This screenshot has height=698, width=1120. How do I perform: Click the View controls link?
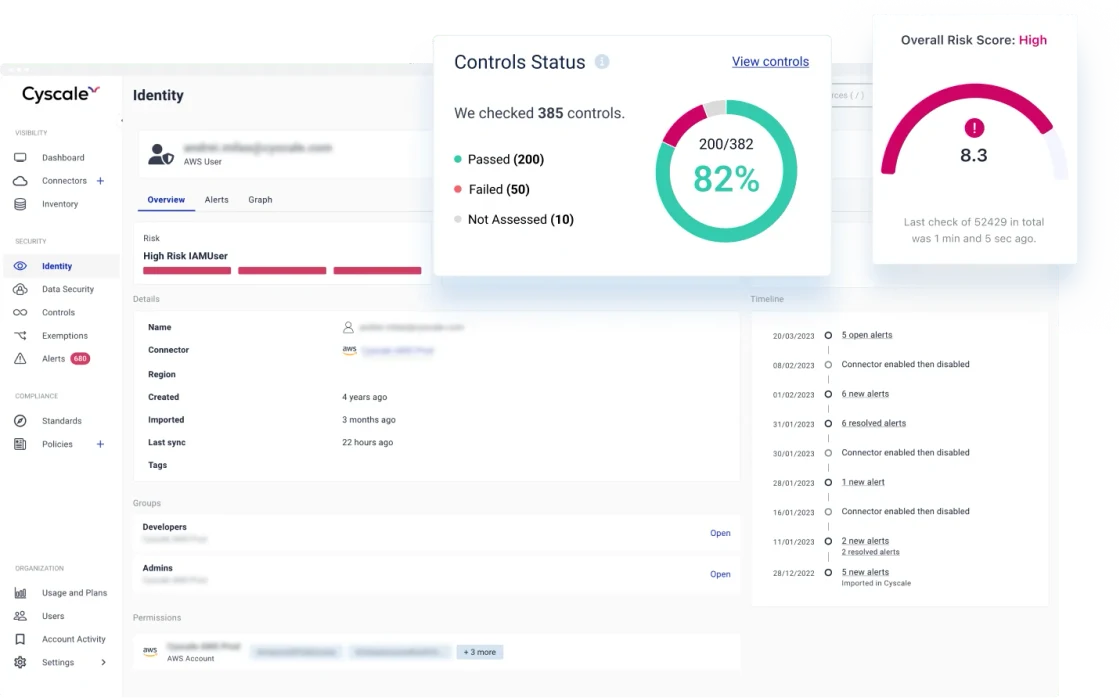[x=770, y=61]
